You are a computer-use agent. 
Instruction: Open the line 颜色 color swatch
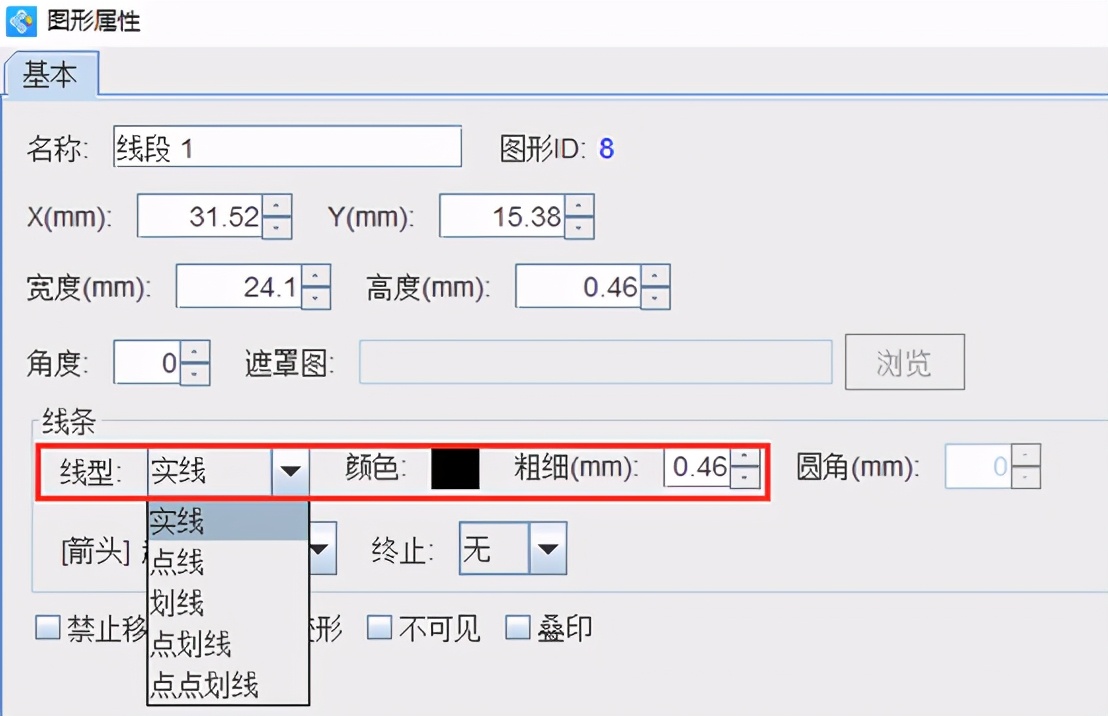point(455,470)
